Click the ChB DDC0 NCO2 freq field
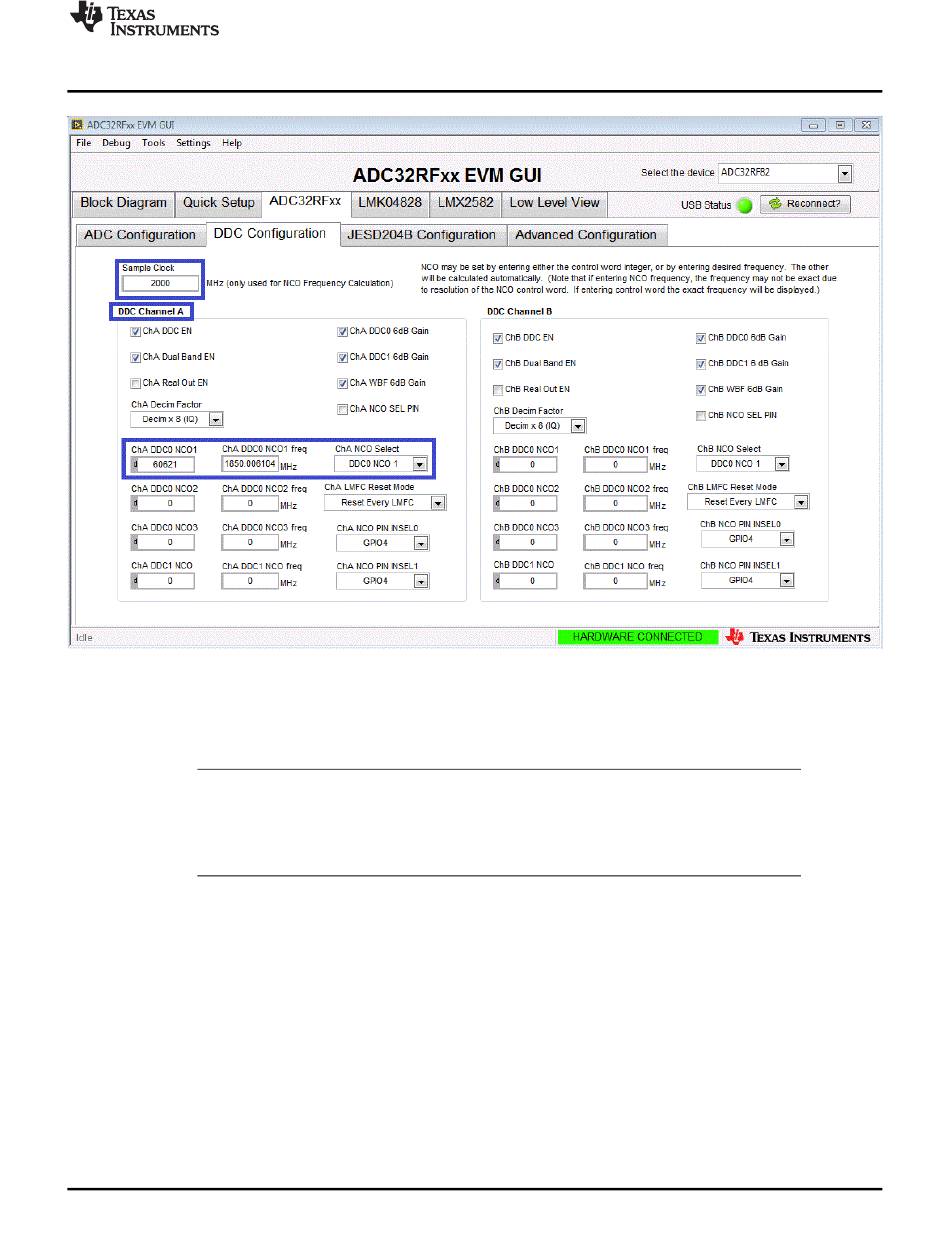The height and width of the screenshot is (1241, 950). (616, 503)
